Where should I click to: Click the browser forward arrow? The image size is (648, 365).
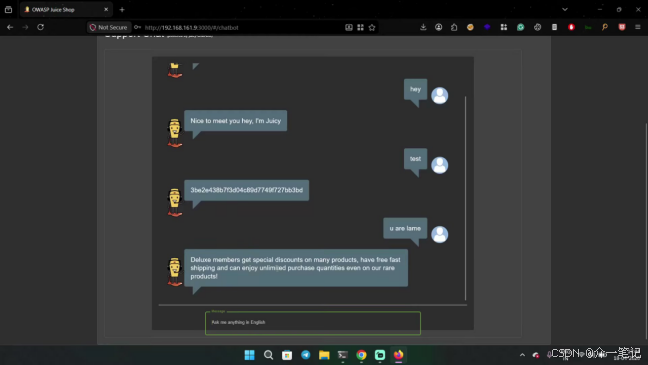(25, 27)
